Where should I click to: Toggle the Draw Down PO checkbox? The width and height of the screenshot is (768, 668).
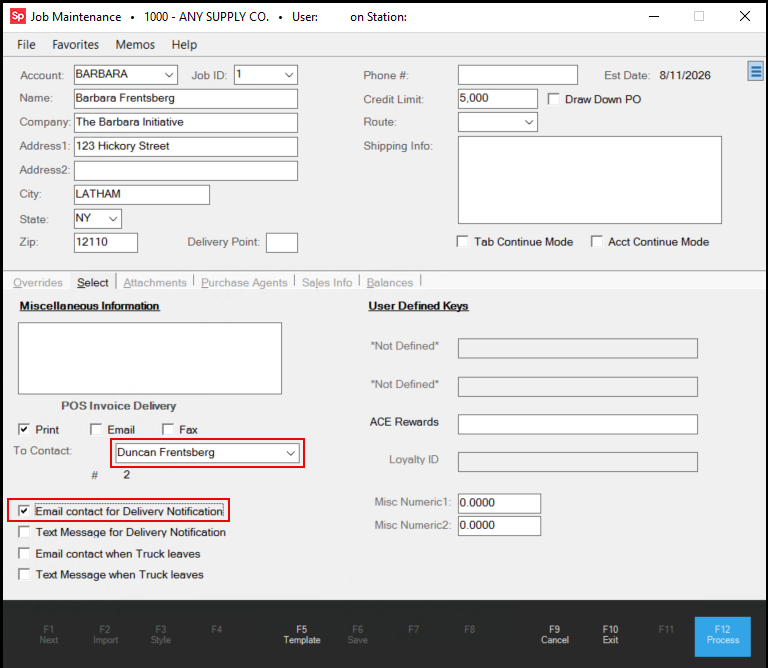tap(553, 99)
